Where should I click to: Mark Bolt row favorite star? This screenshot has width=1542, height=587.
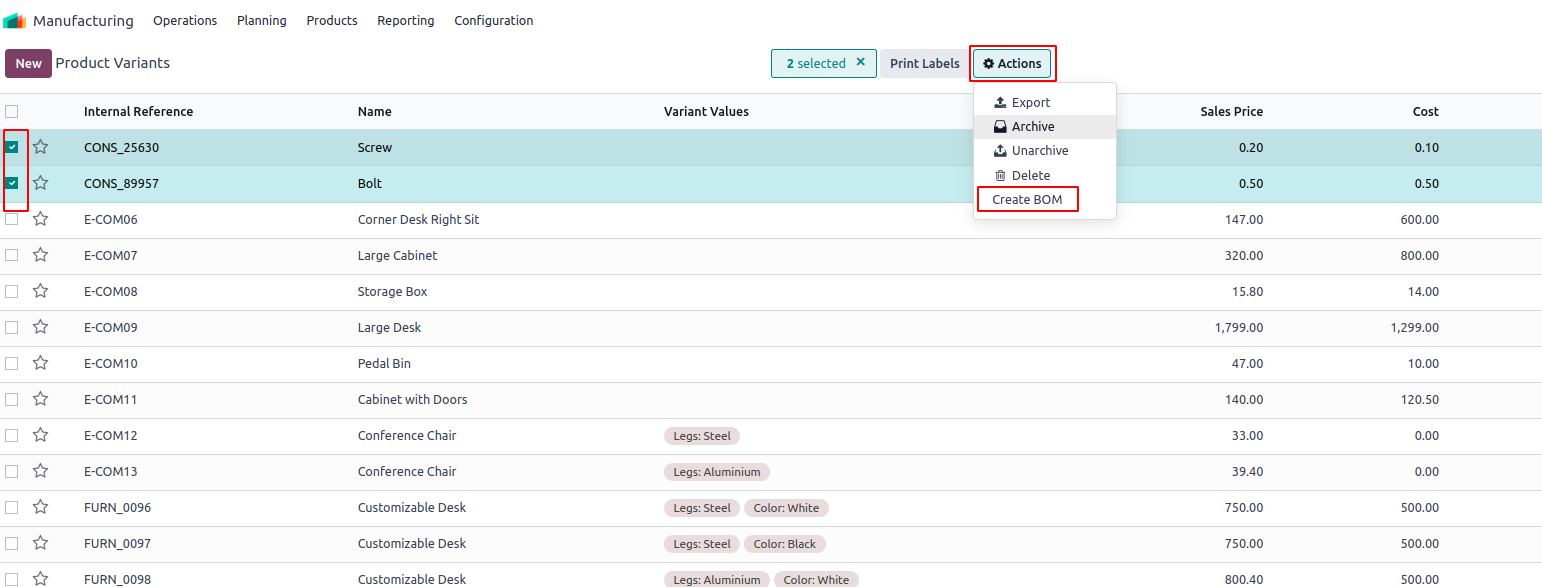tap(41, 183)
